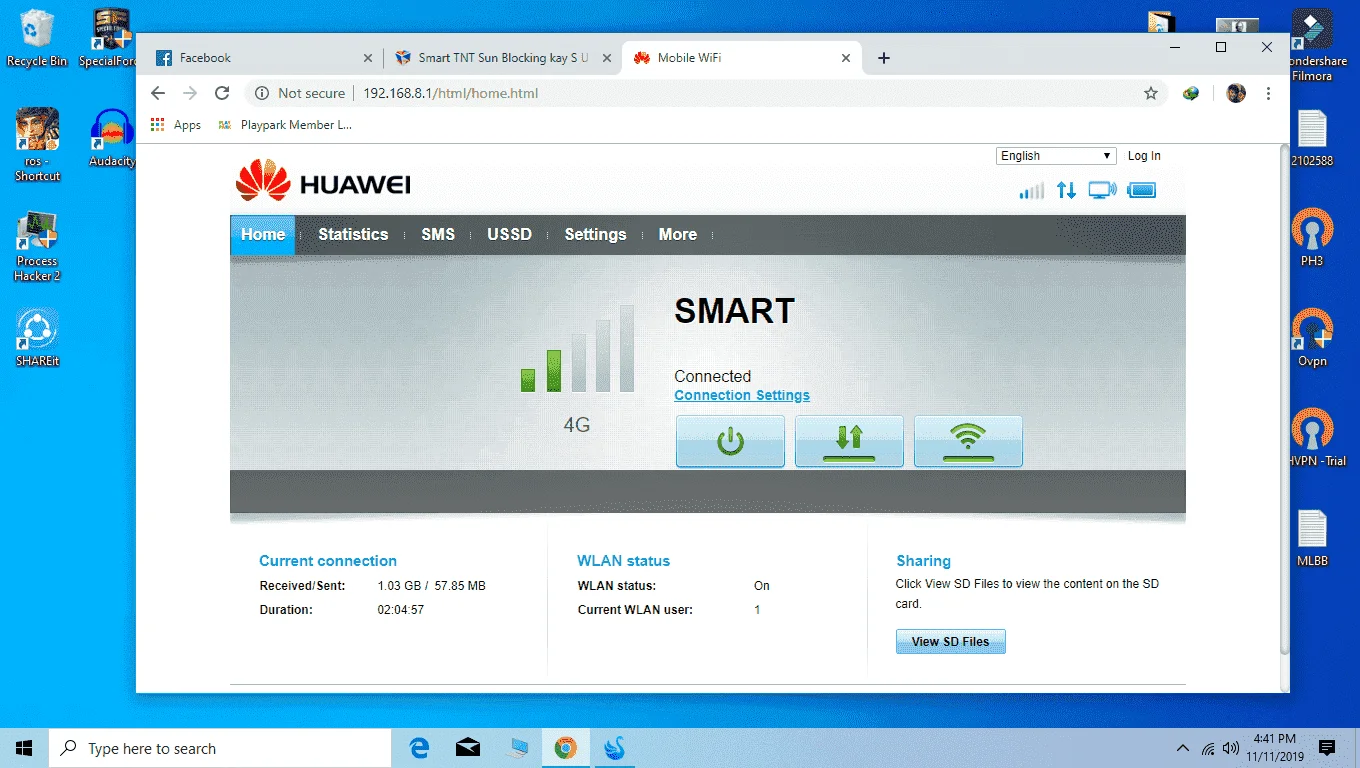The height and width of the screenshot is (768, 1360).
Task: Open the USSD navigation tab
Action: (x=509, y=235)
